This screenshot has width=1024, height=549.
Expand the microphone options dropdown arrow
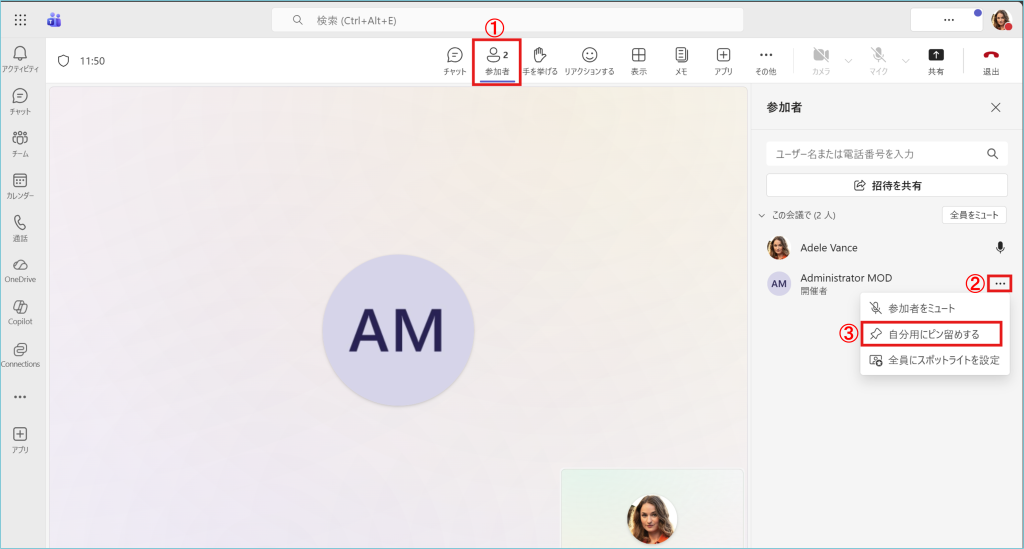[x=905, y=61]
